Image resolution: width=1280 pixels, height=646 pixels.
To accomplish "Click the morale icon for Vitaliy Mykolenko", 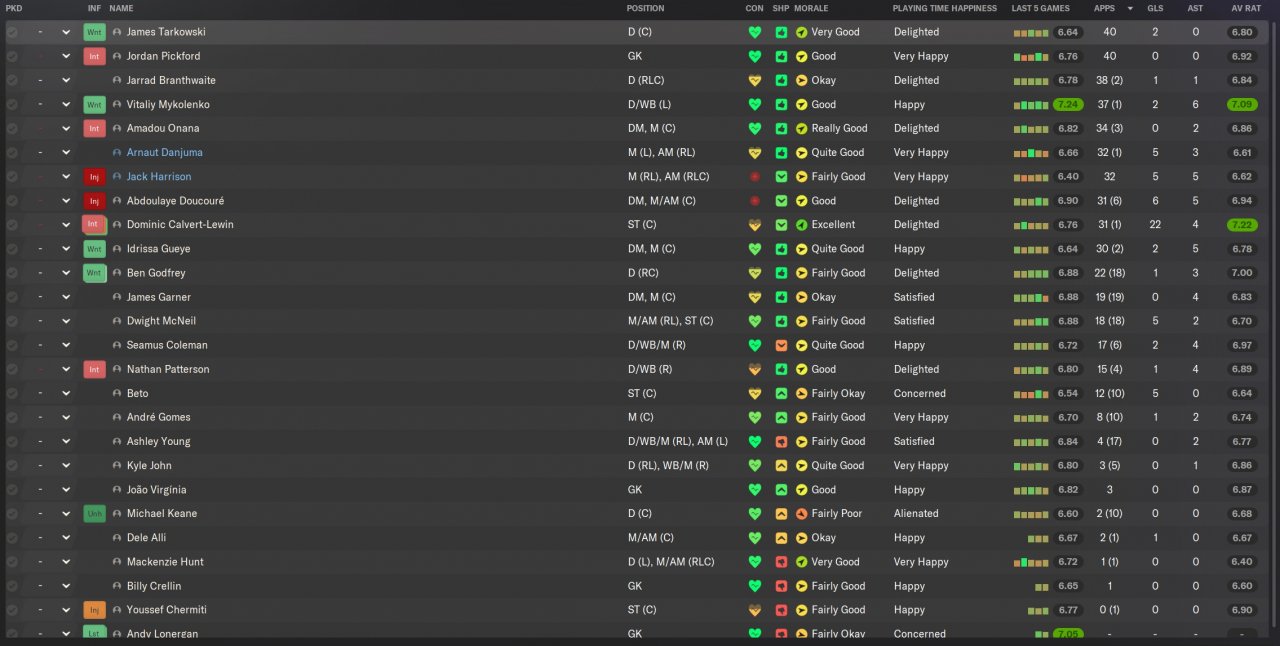I will [801, 105].
